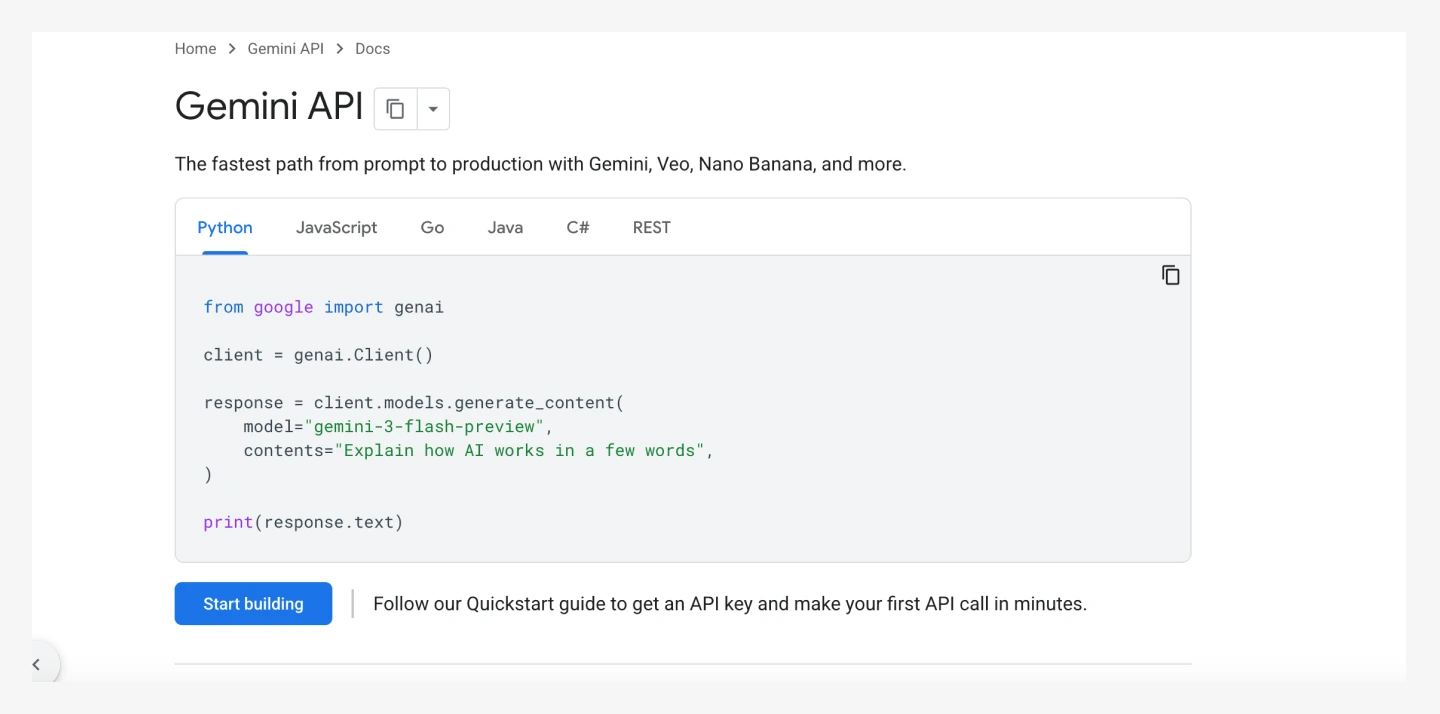Open the dropdown arrow next to the page copy button
Image resolution: width=1440 pixels, height=714 pixels.
[x=433, y=109]
